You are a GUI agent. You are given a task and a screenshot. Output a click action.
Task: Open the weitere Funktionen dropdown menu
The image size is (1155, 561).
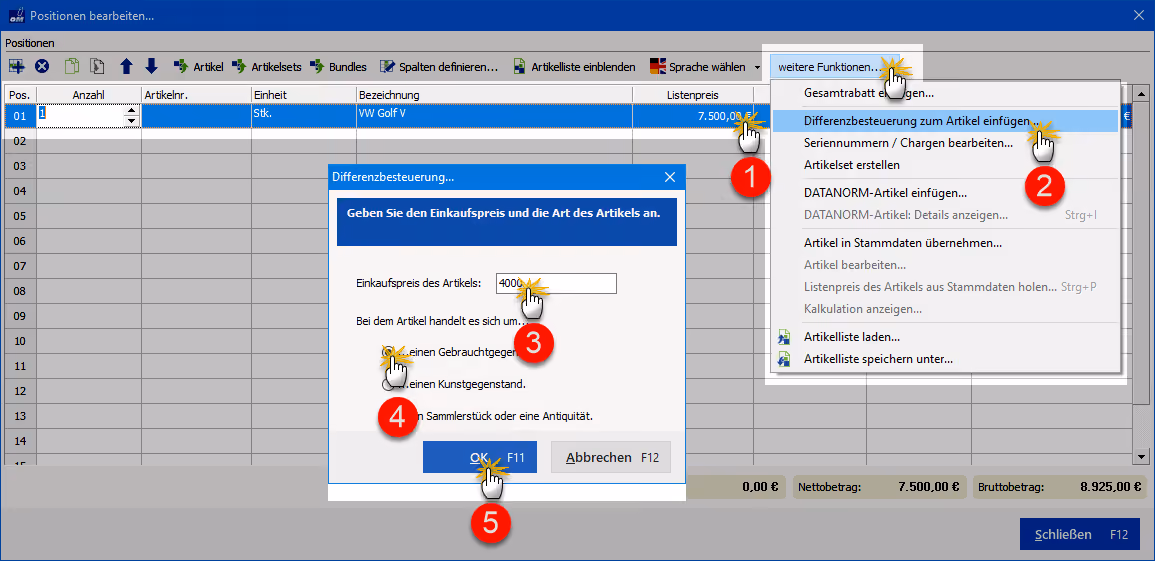829,67
